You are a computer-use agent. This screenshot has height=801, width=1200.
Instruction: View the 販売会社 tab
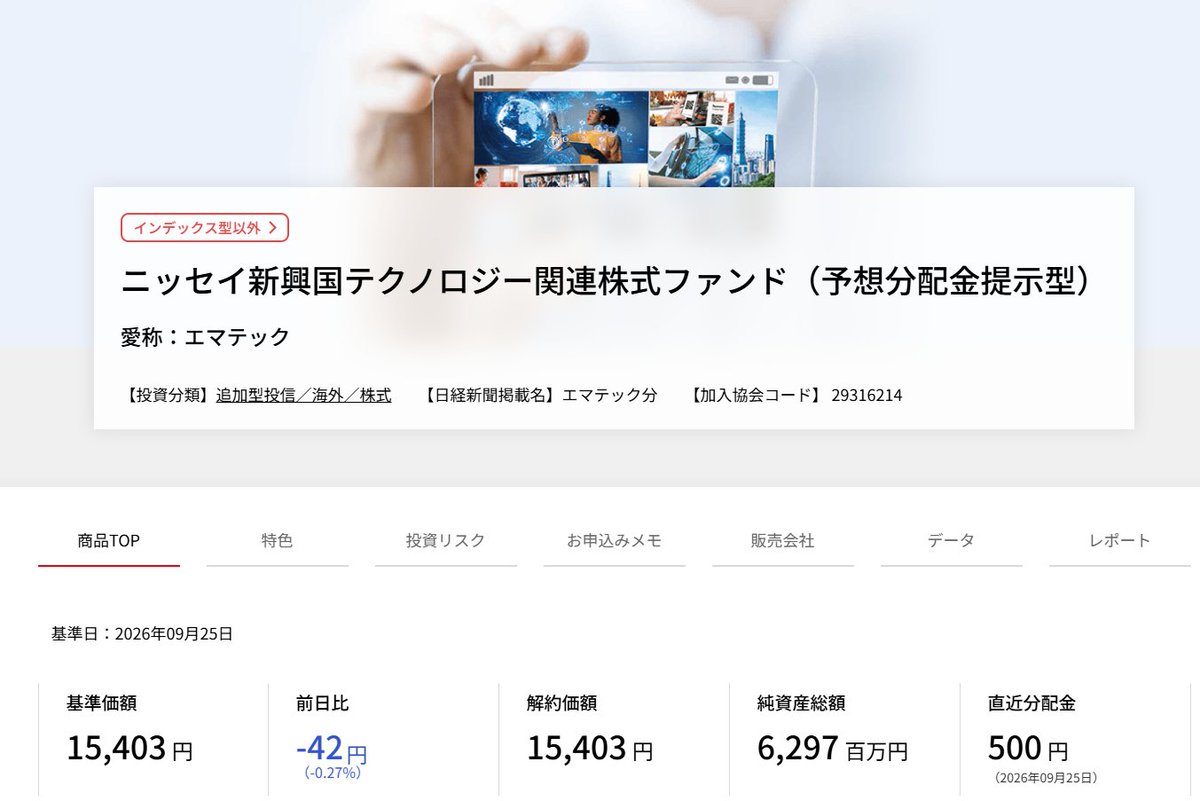click(783, 541)
